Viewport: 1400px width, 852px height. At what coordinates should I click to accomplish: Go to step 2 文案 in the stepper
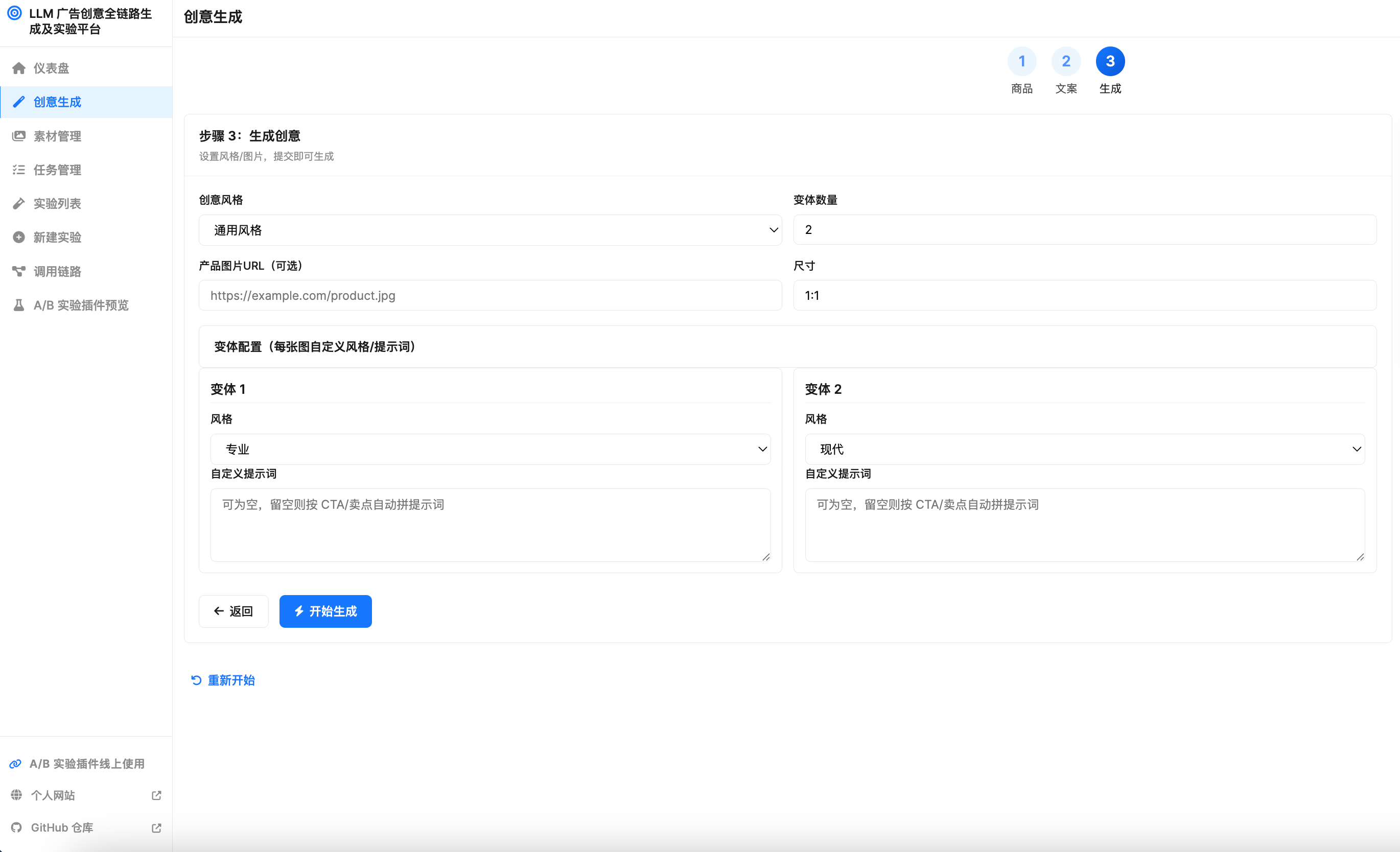[x=1066, y=61]
